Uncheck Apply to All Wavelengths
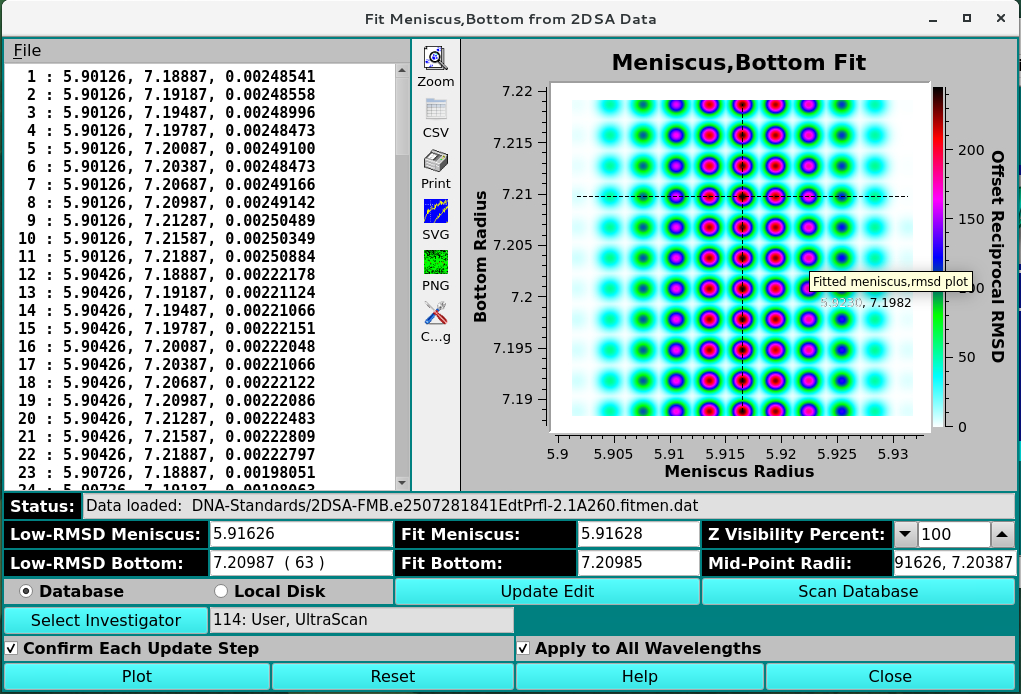Screen dimensions: 1021x694 point(524,648)
